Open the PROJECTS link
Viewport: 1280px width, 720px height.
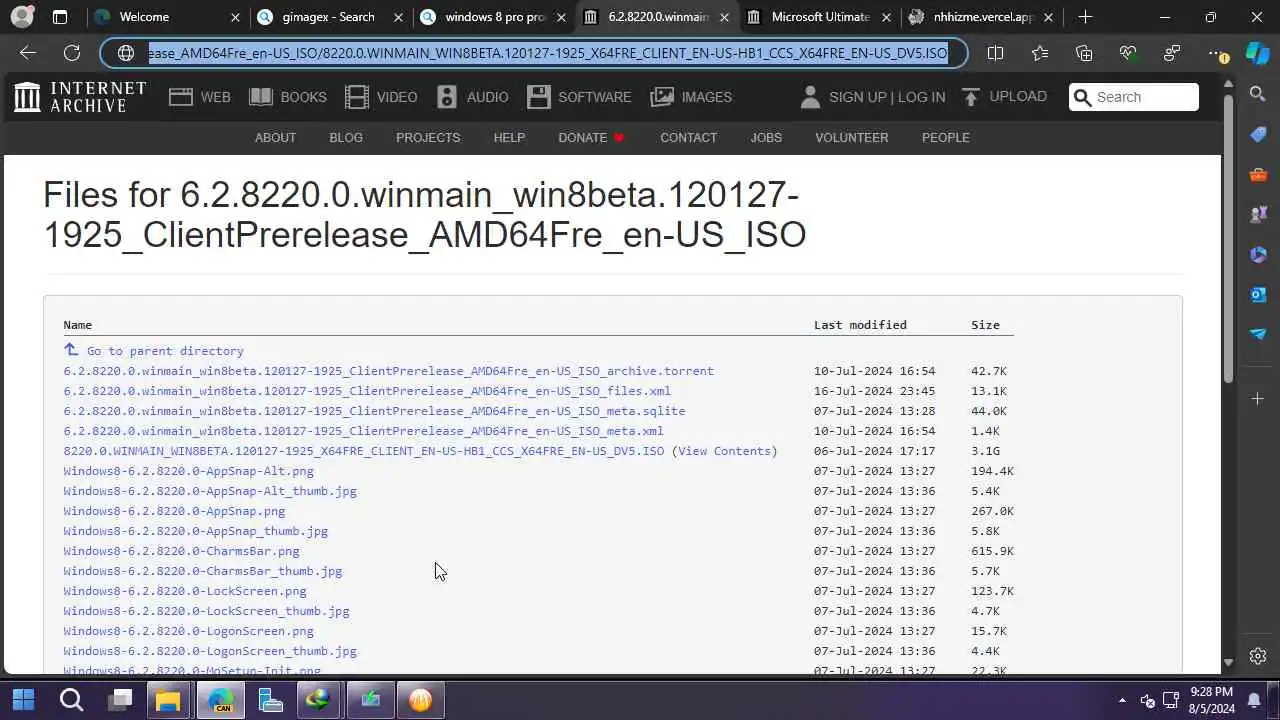tap(428, 137)
